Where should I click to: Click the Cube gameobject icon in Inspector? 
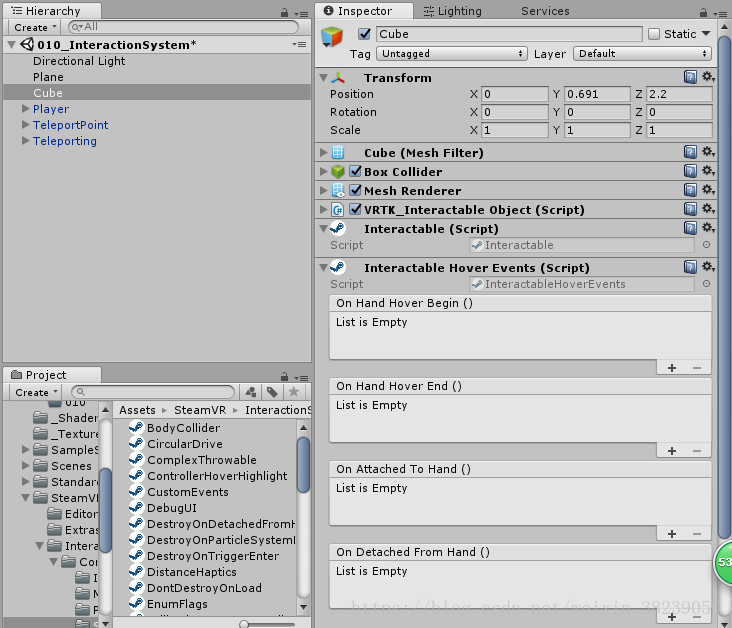pos(332,37)
